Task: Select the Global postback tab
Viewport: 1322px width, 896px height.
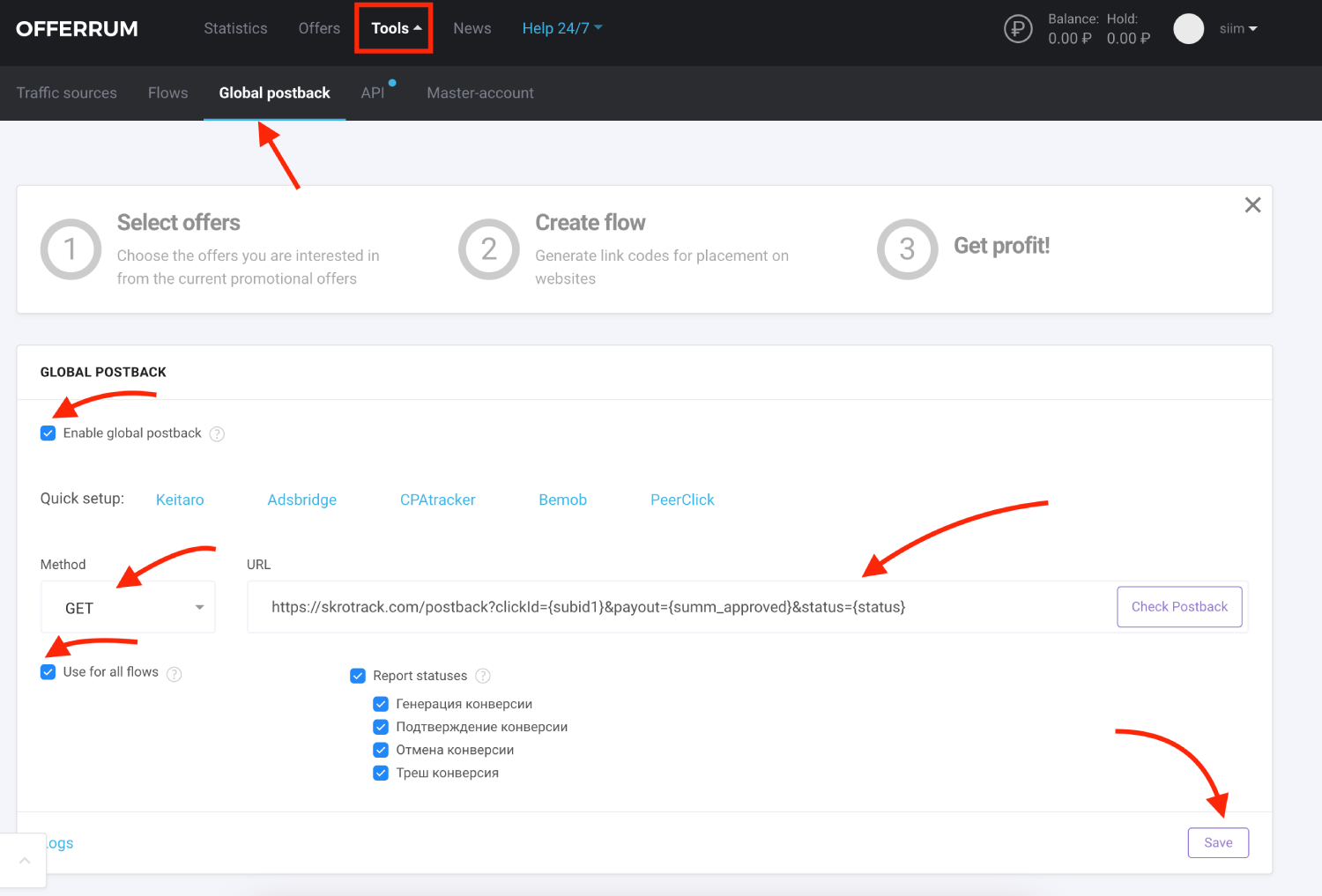Action: click(274, 93)
